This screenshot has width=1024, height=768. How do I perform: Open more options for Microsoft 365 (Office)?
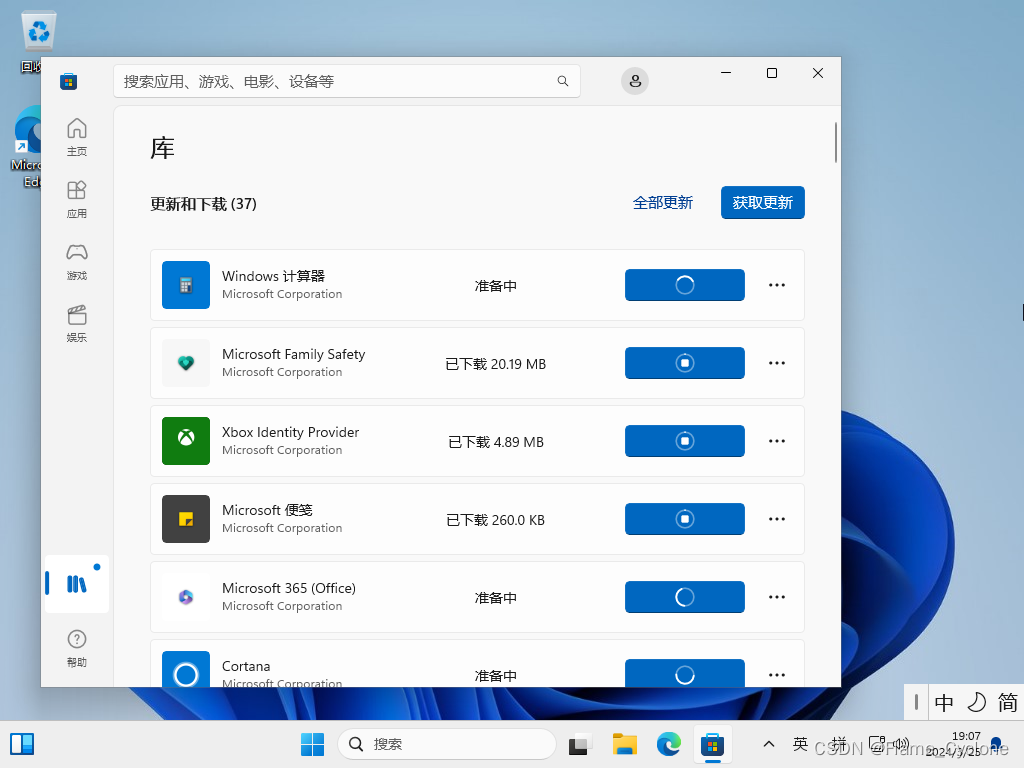point(776,597)
